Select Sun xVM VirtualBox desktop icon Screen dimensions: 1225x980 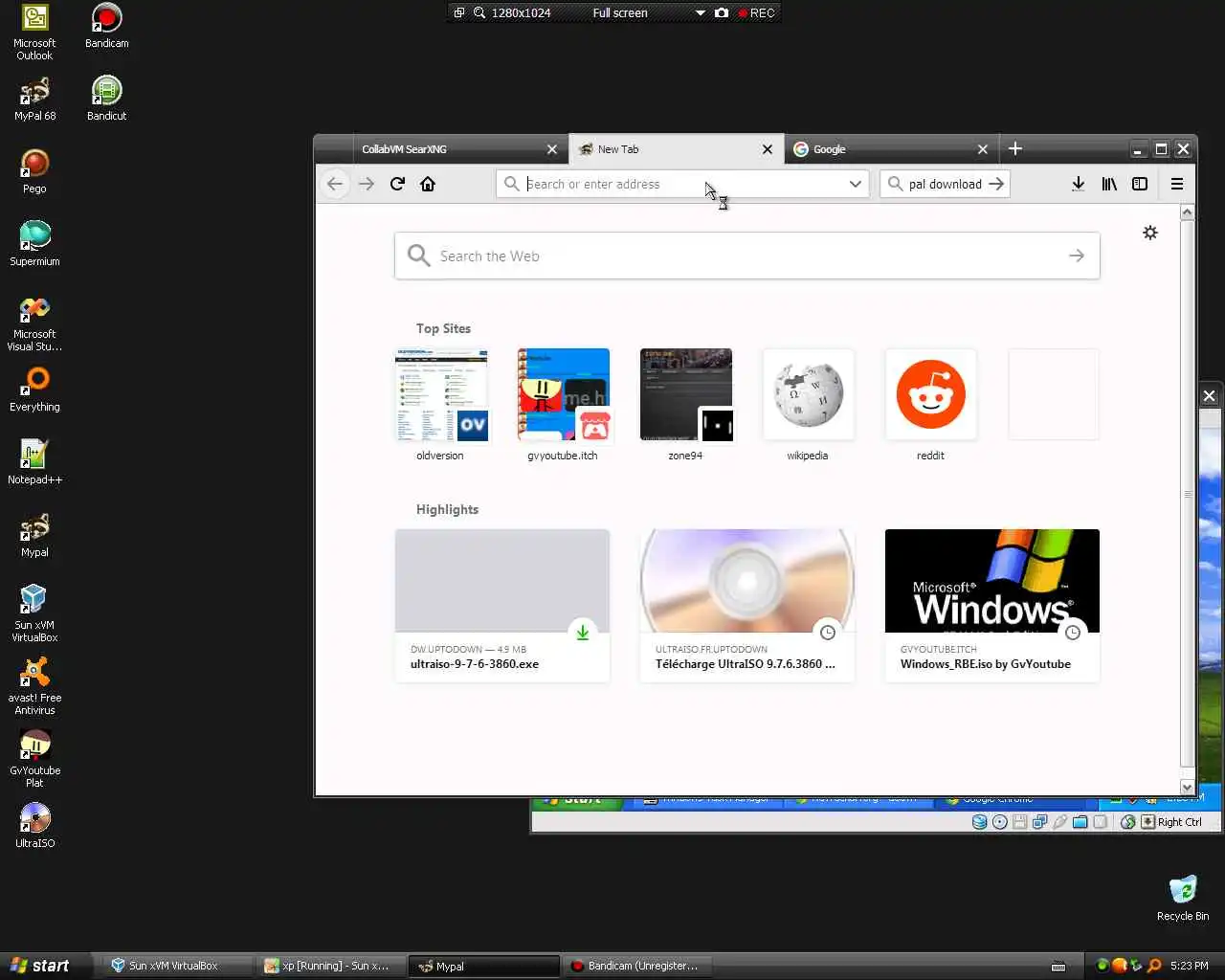click(34, 613)
